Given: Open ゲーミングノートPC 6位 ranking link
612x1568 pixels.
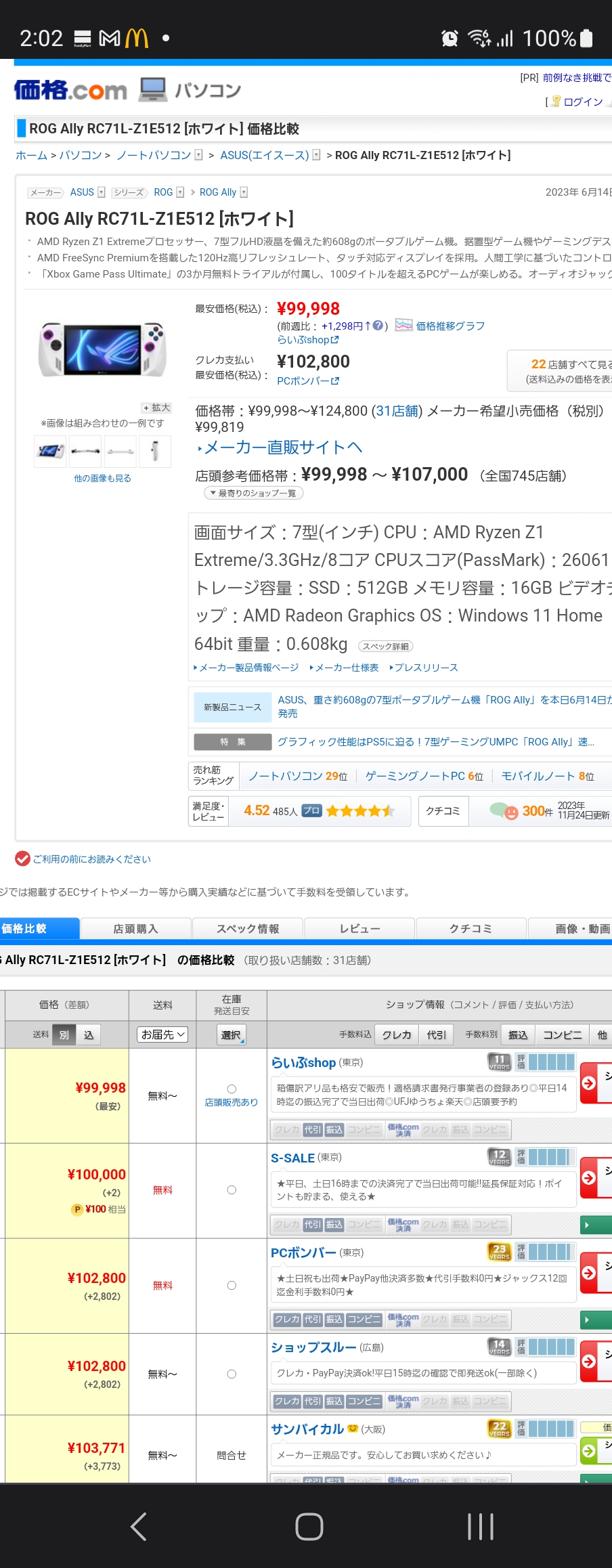Looking at the screenshot, I should (424, 776).
